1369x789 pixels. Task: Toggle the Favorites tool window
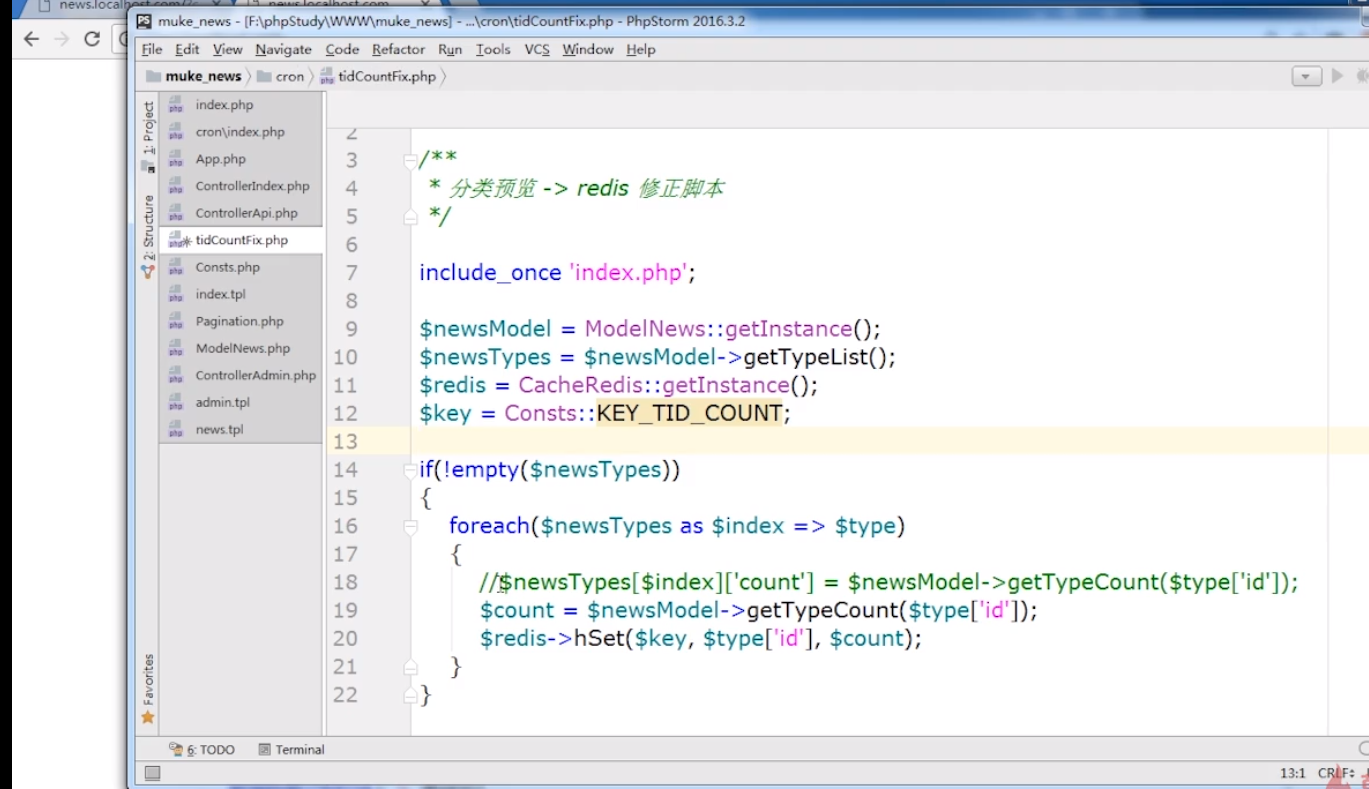pyautogui.click(x=148, y=688)
